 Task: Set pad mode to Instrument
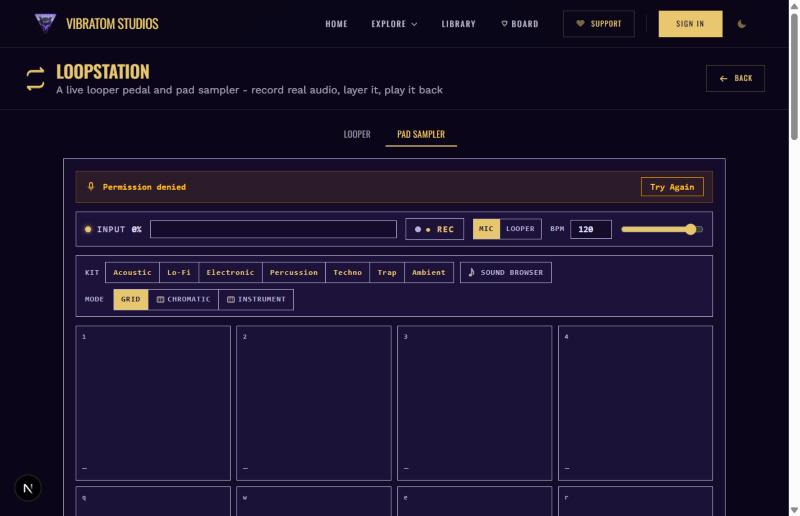click(256, 299)
